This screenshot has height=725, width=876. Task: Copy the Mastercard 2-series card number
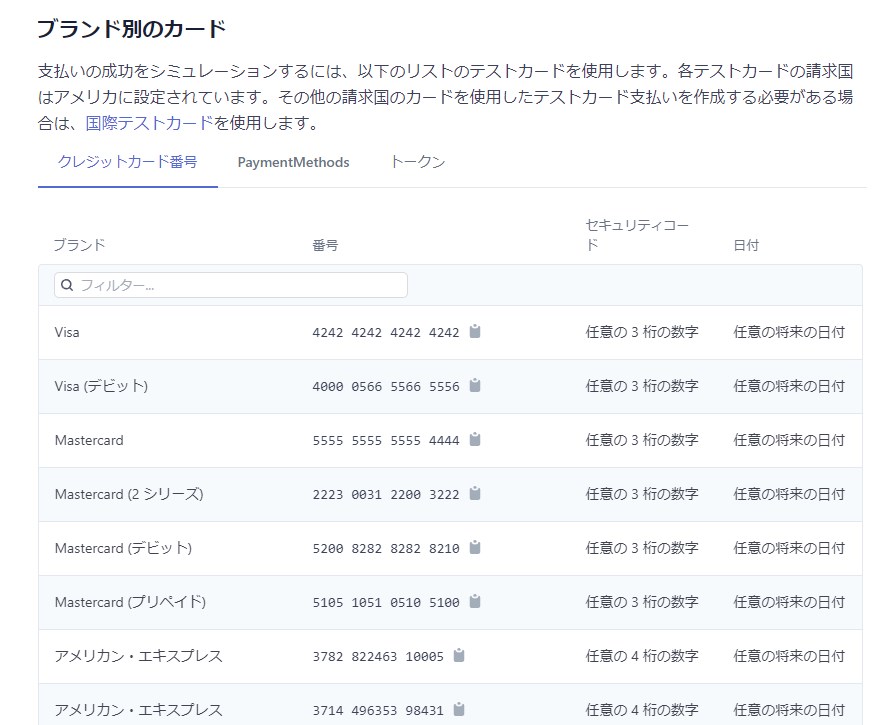pyautogui.click(x=475, y=493)
